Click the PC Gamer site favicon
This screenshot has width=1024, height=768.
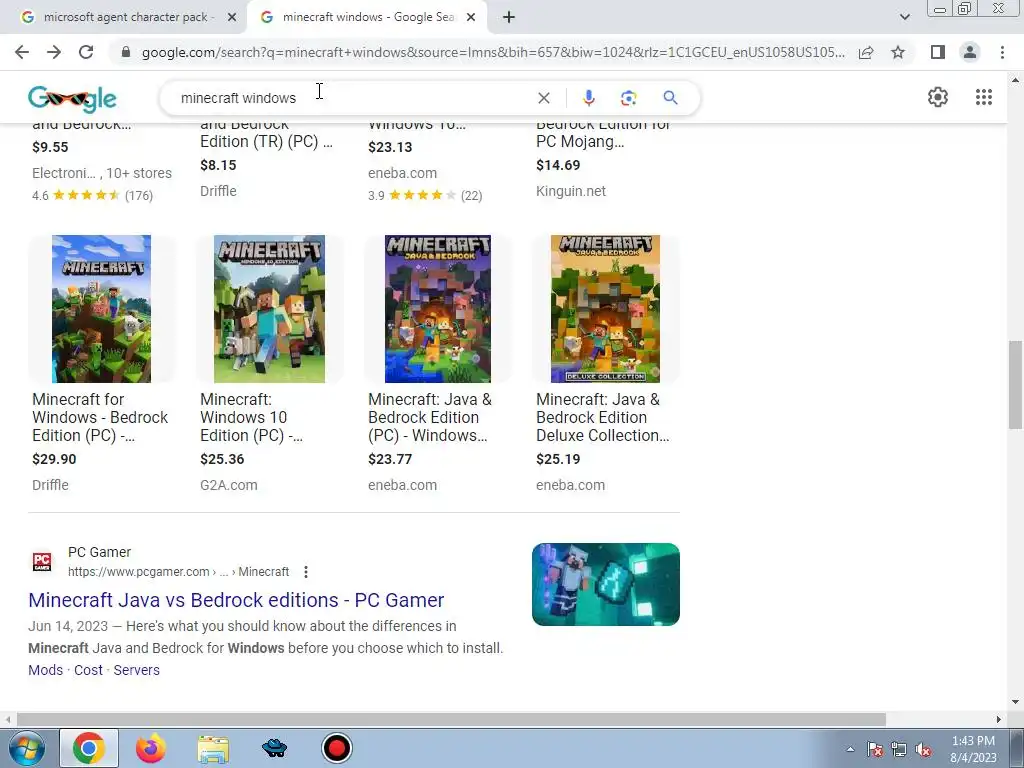42,562
